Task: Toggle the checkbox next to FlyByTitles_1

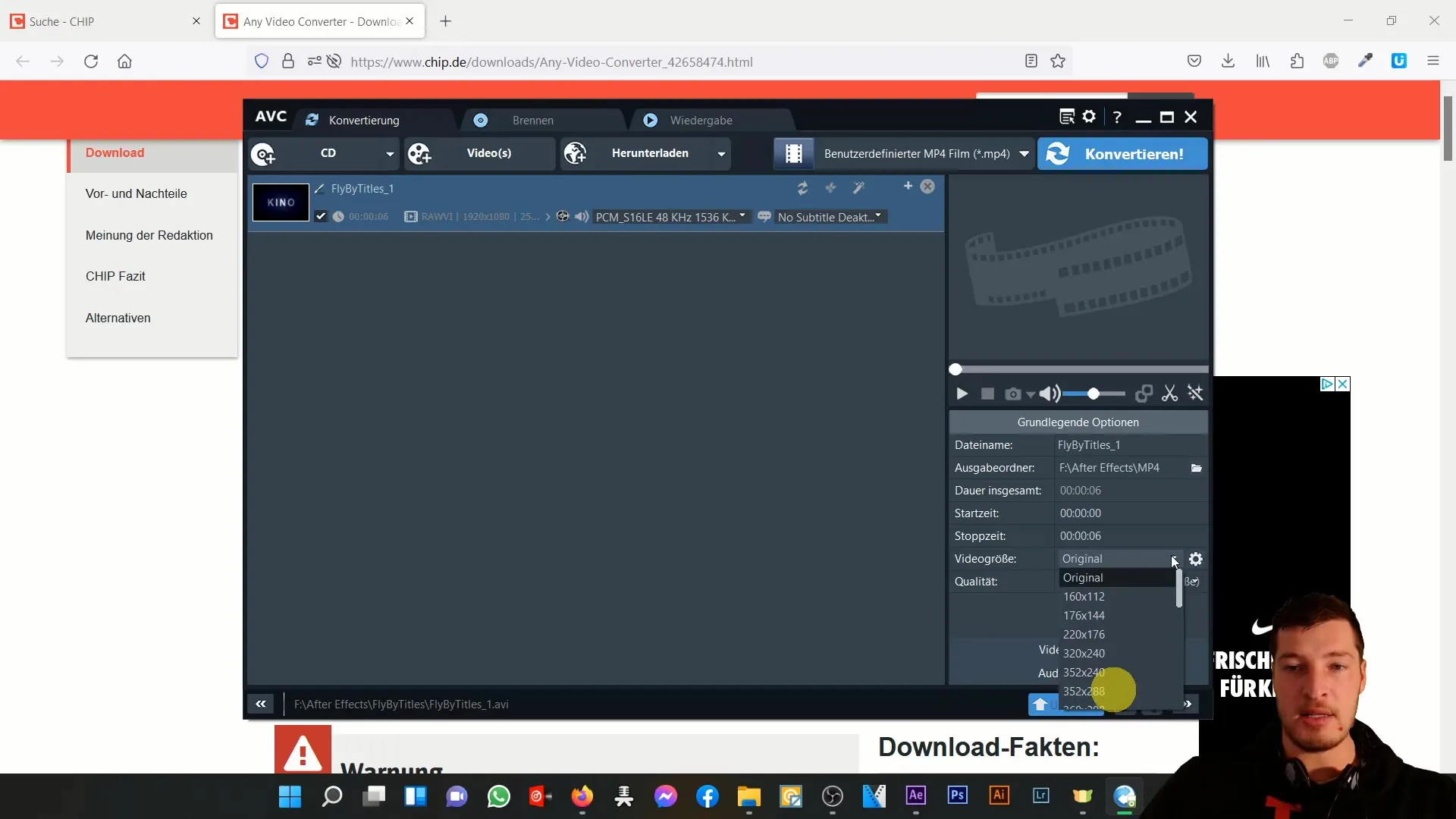Action: [321, 216]
